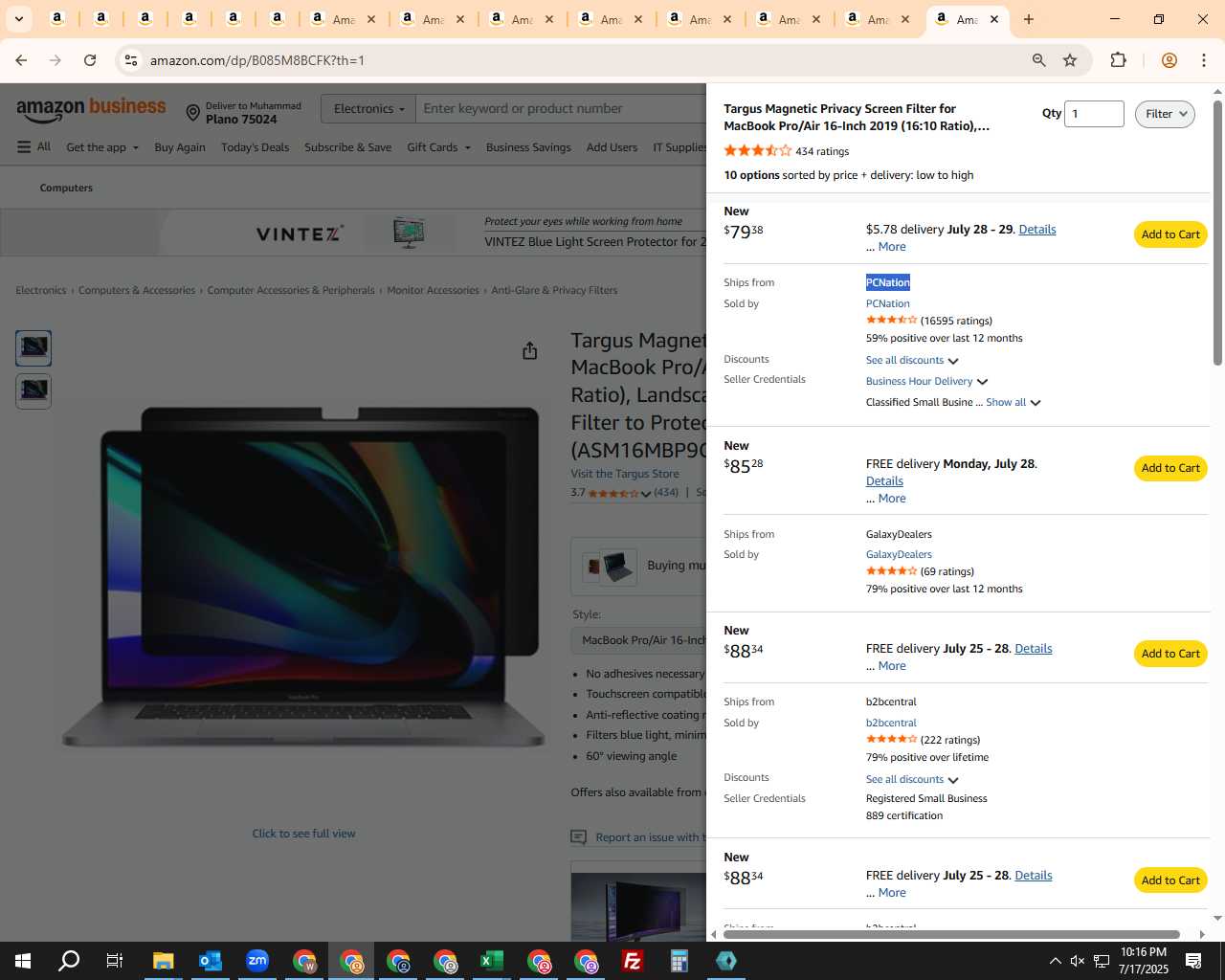1225x980 pixels.
Task: Expand See all discounts for b2bcentral
Action: click(x=912, y=779)
